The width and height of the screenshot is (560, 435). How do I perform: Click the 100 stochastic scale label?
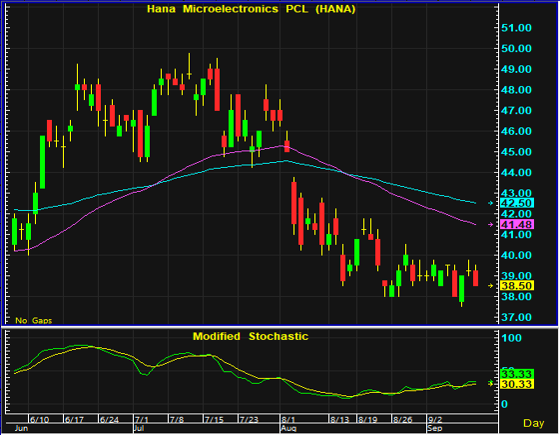[511, 338]
